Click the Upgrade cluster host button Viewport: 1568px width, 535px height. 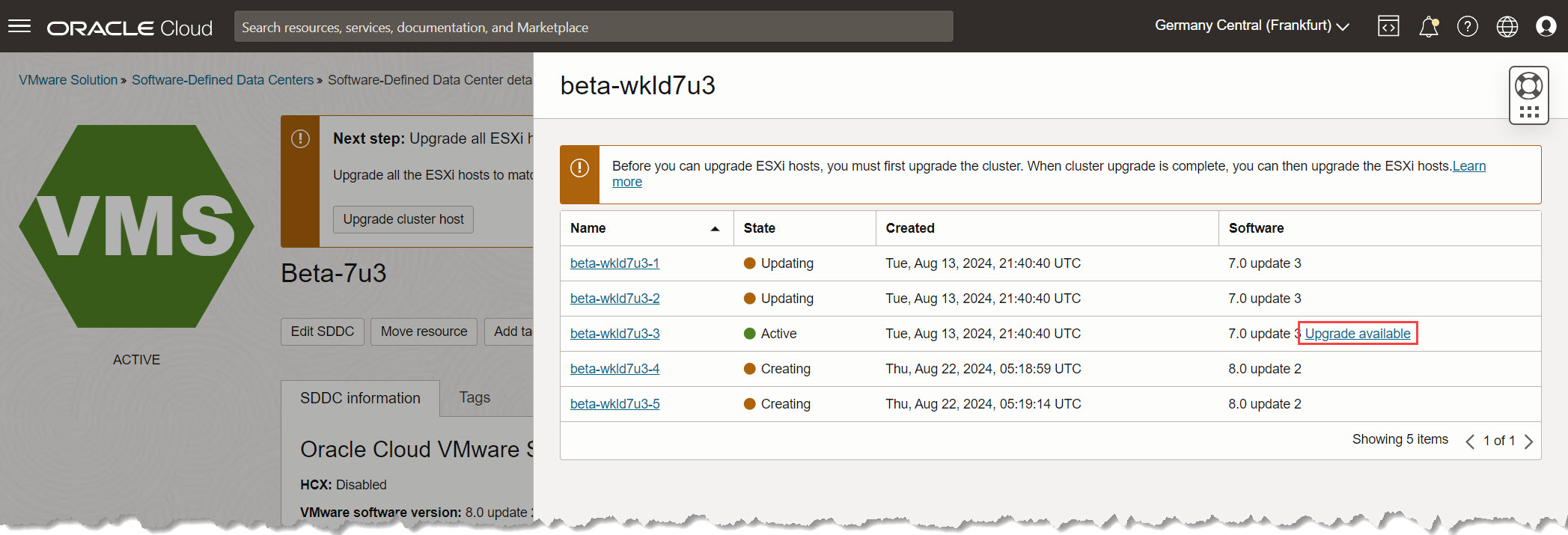[403, 219]
